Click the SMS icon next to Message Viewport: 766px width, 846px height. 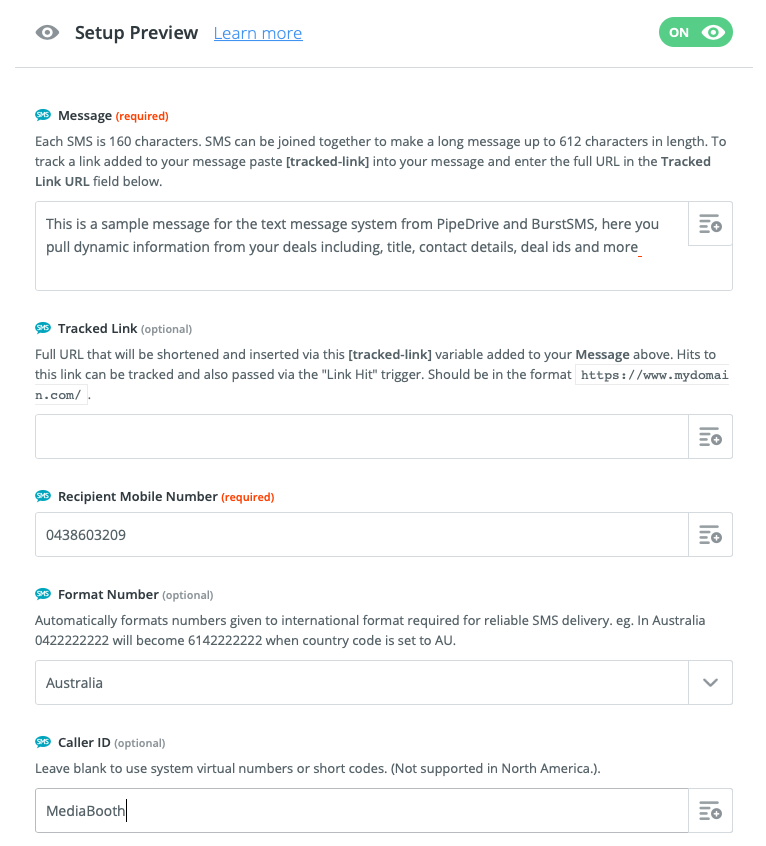tap(43, 115)
